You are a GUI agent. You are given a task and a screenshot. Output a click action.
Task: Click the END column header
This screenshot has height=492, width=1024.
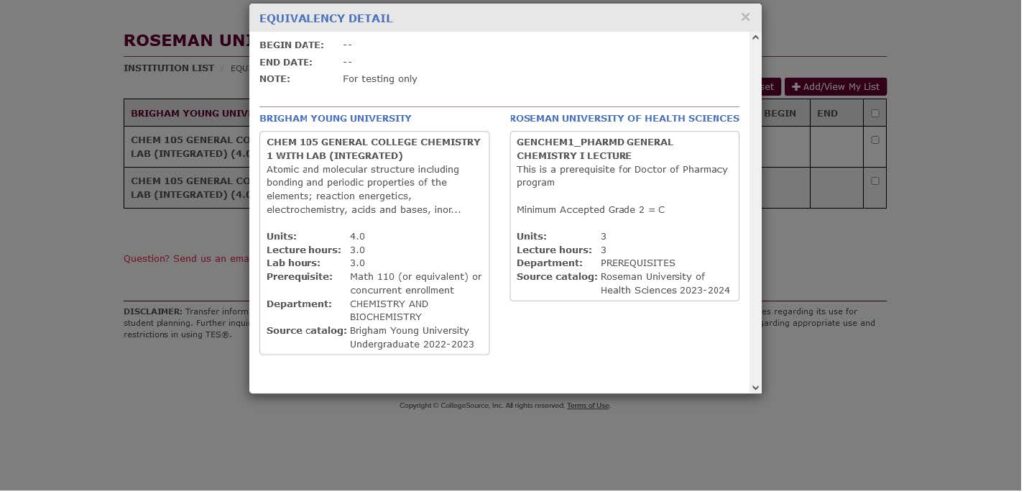(827, 113)
